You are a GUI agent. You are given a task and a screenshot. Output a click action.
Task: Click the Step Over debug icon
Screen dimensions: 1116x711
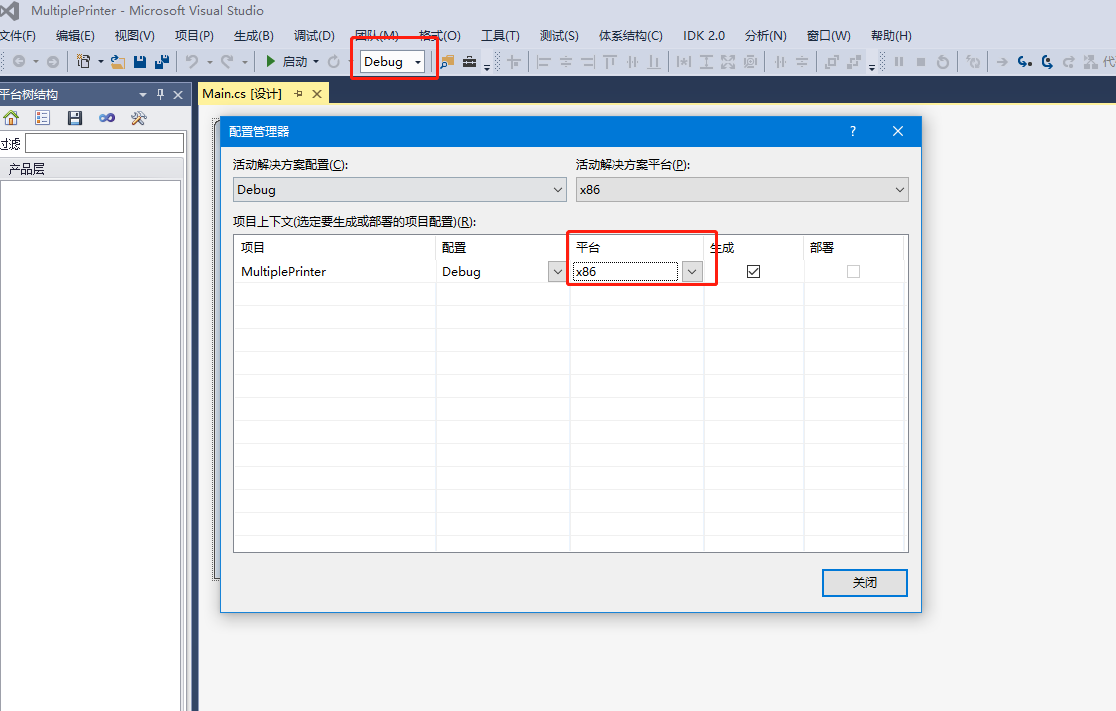(x=1047, y=62)
